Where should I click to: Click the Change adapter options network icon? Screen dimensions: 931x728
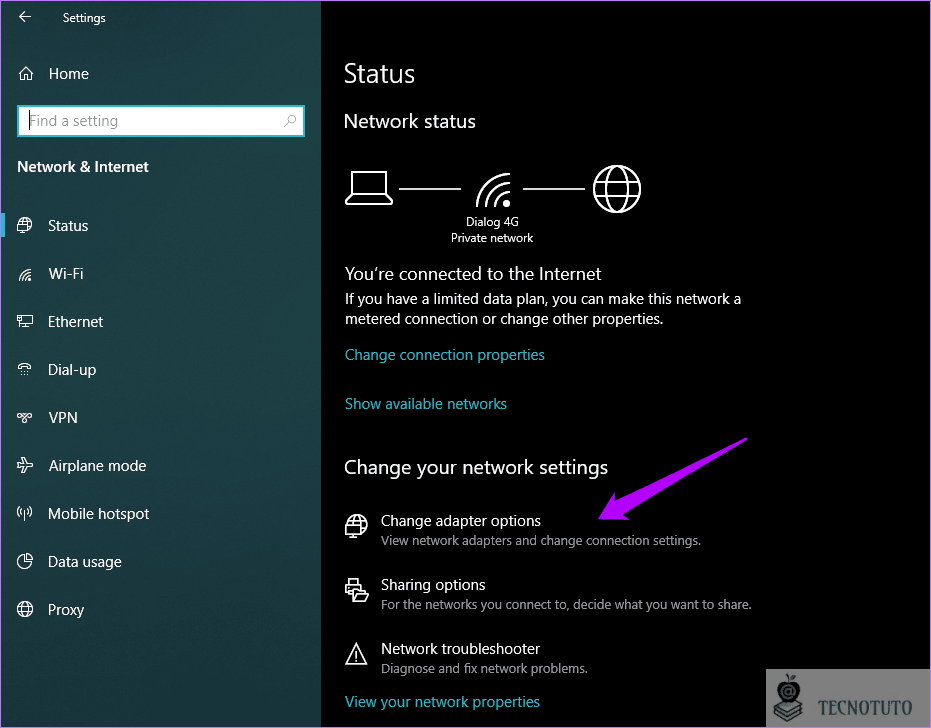pos(356,526)
